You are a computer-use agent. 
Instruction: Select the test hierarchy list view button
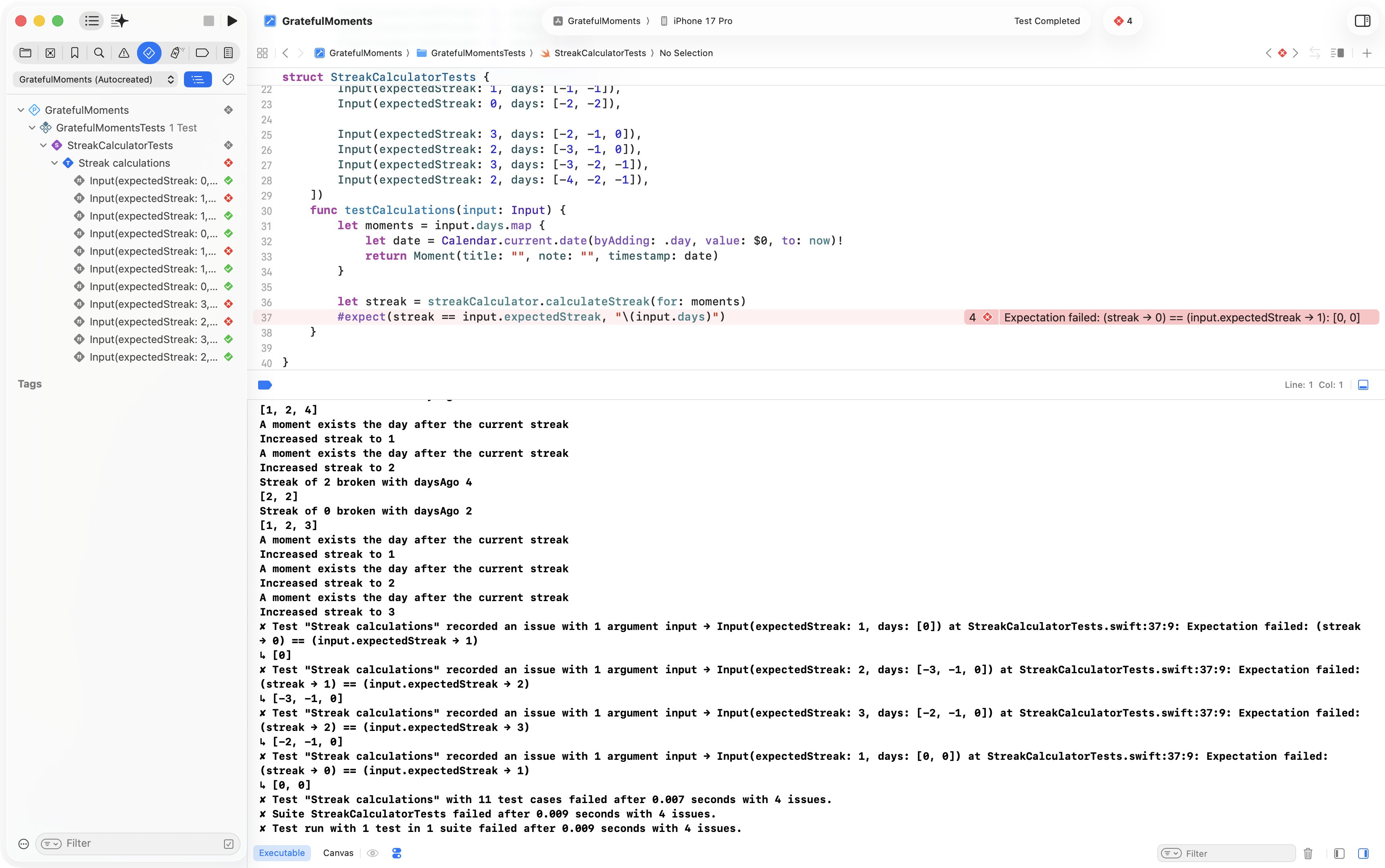(198, 79)
